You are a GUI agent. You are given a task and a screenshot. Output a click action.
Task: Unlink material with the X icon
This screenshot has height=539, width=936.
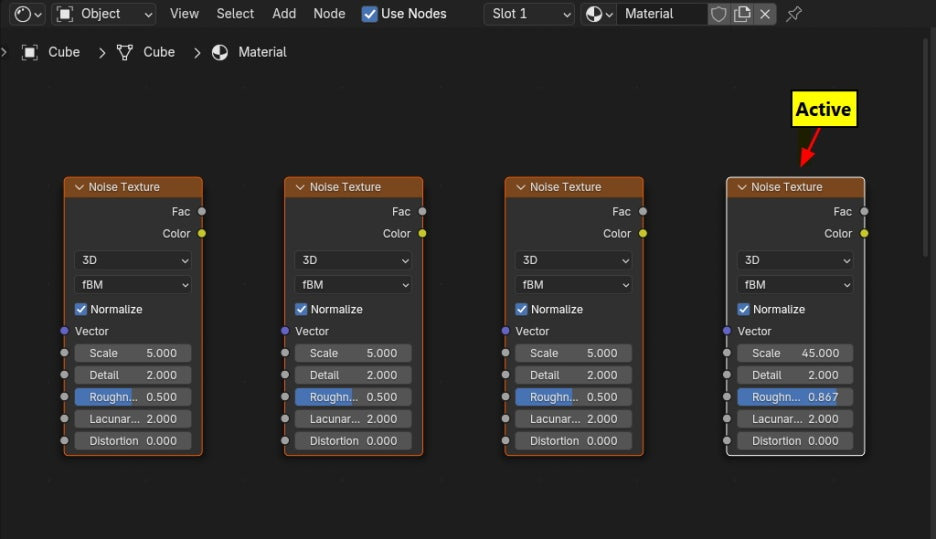tap(765, 14)
